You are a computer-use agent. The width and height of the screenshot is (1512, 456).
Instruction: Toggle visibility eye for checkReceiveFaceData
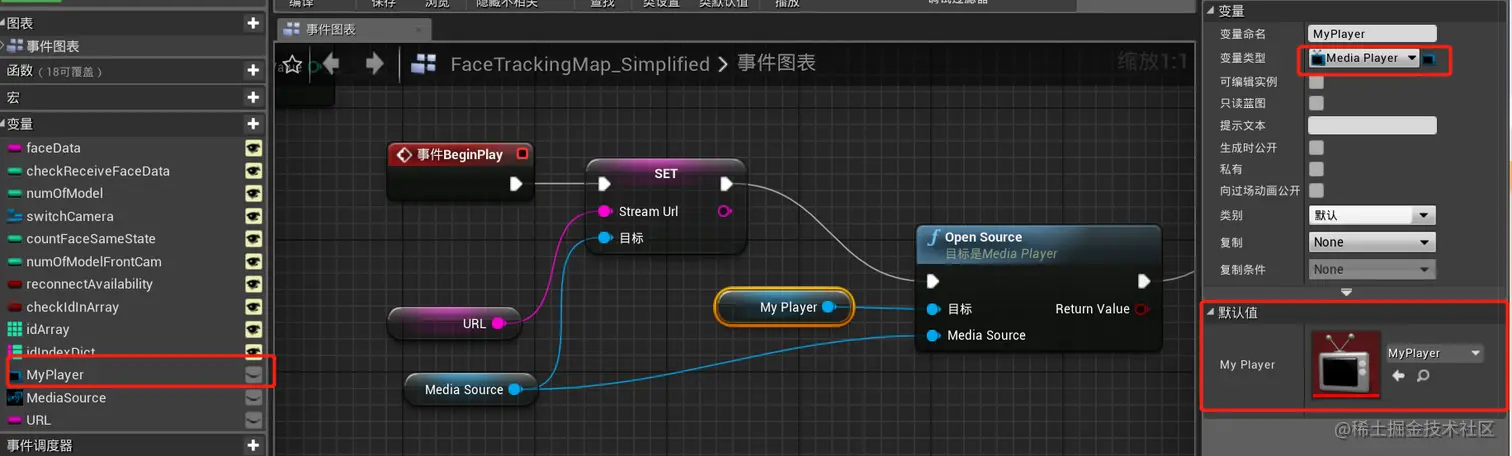click(x=254, y=171)
